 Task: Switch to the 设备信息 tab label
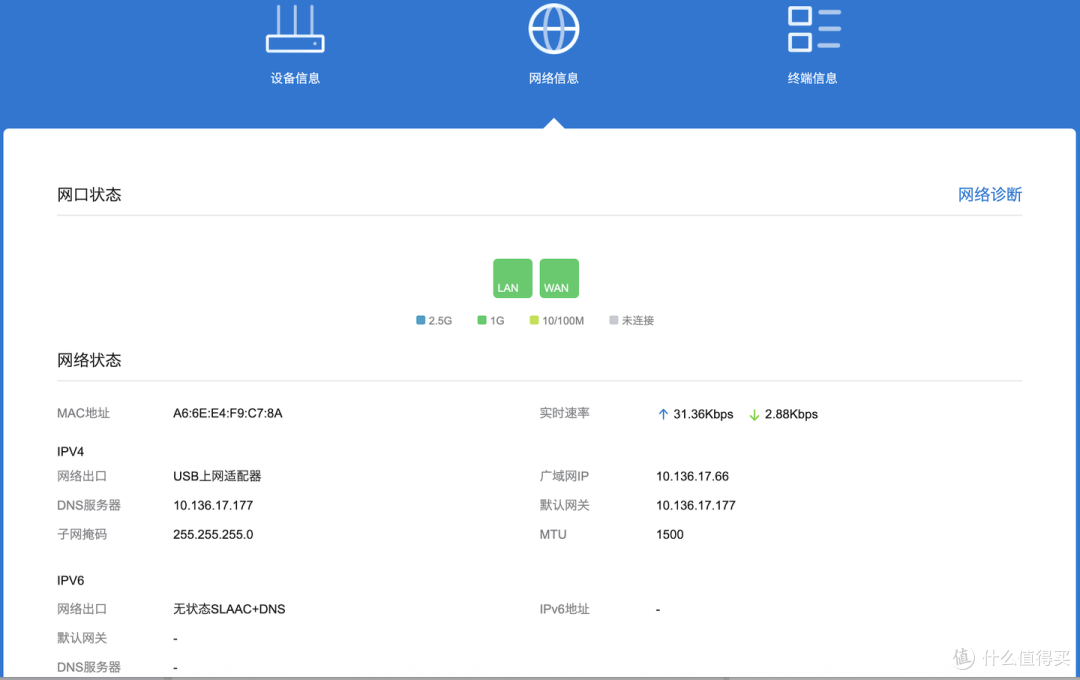point(295,79)
